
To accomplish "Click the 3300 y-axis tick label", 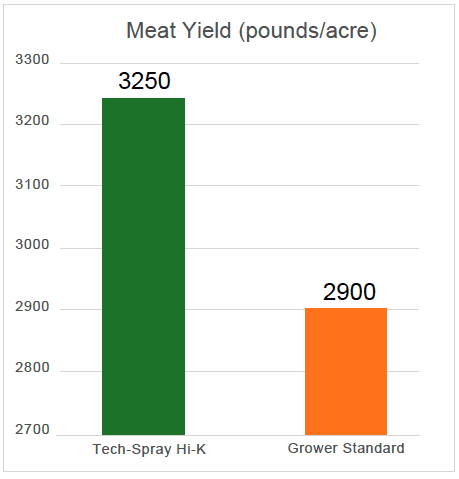I will click(x=32, y=60).
